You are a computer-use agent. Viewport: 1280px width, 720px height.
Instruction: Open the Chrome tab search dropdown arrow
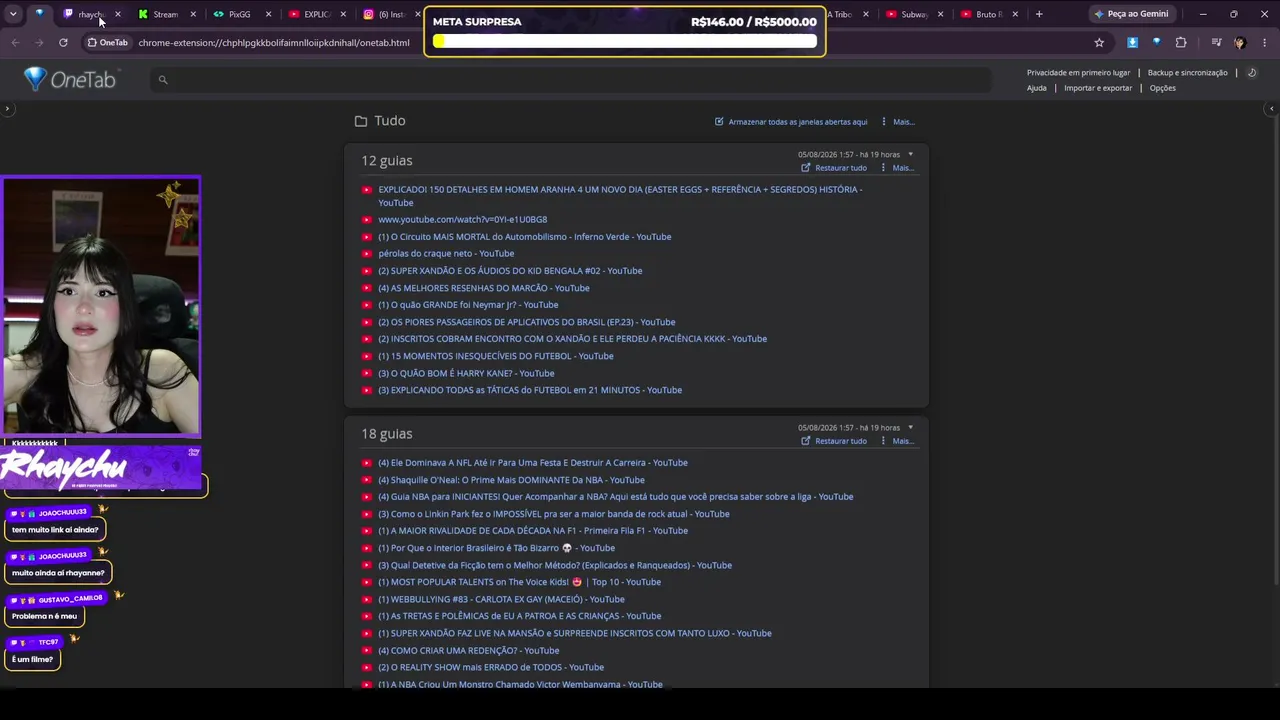(x=13, y=14)
